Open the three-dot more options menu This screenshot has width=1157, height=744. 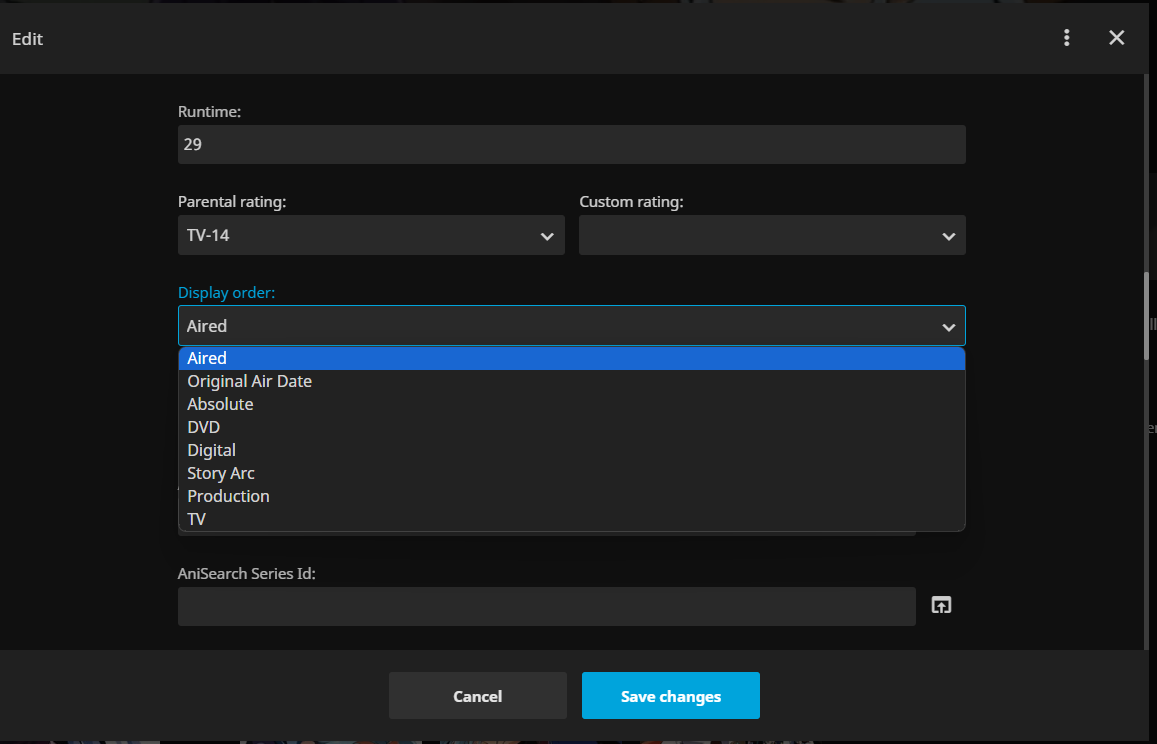pyautogui.click(x=1067, y=38)
